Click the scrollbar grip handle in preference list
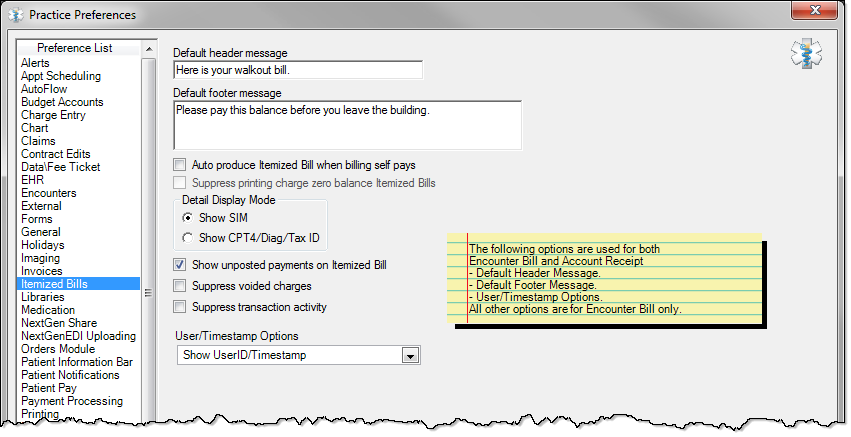 (x=149, y=293)
